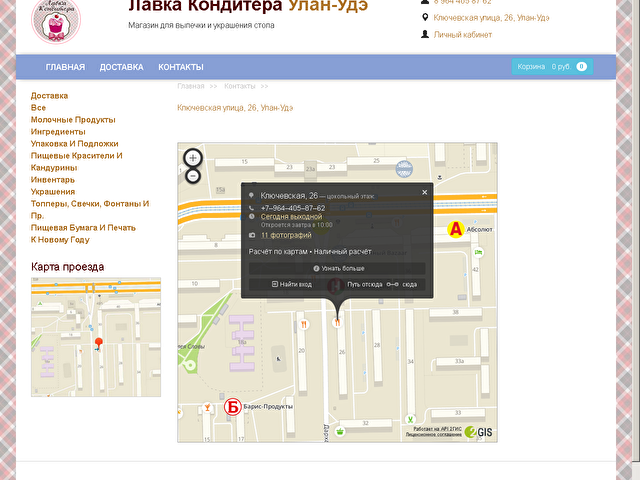640x480 pixels.
Task: Click the Барис-Продукты marker with letter Б
Action: pos(233,407)
